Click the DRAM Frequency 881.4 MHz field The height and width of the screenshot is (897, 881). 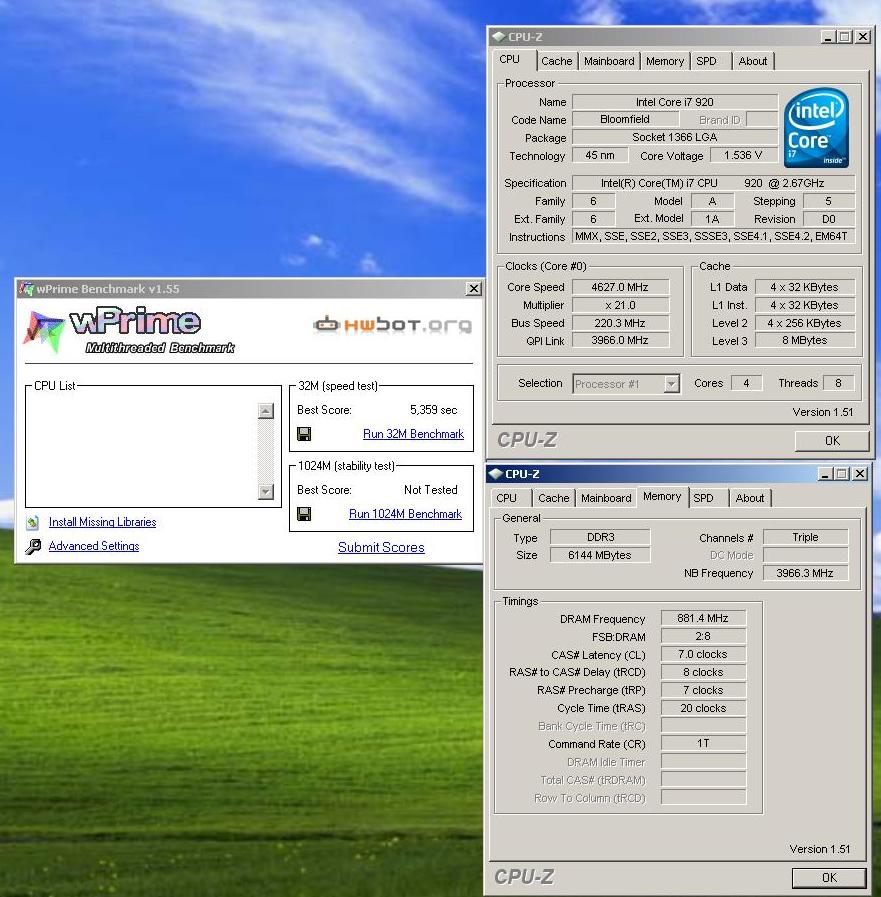pyautogui.click(x=703, y=618)
